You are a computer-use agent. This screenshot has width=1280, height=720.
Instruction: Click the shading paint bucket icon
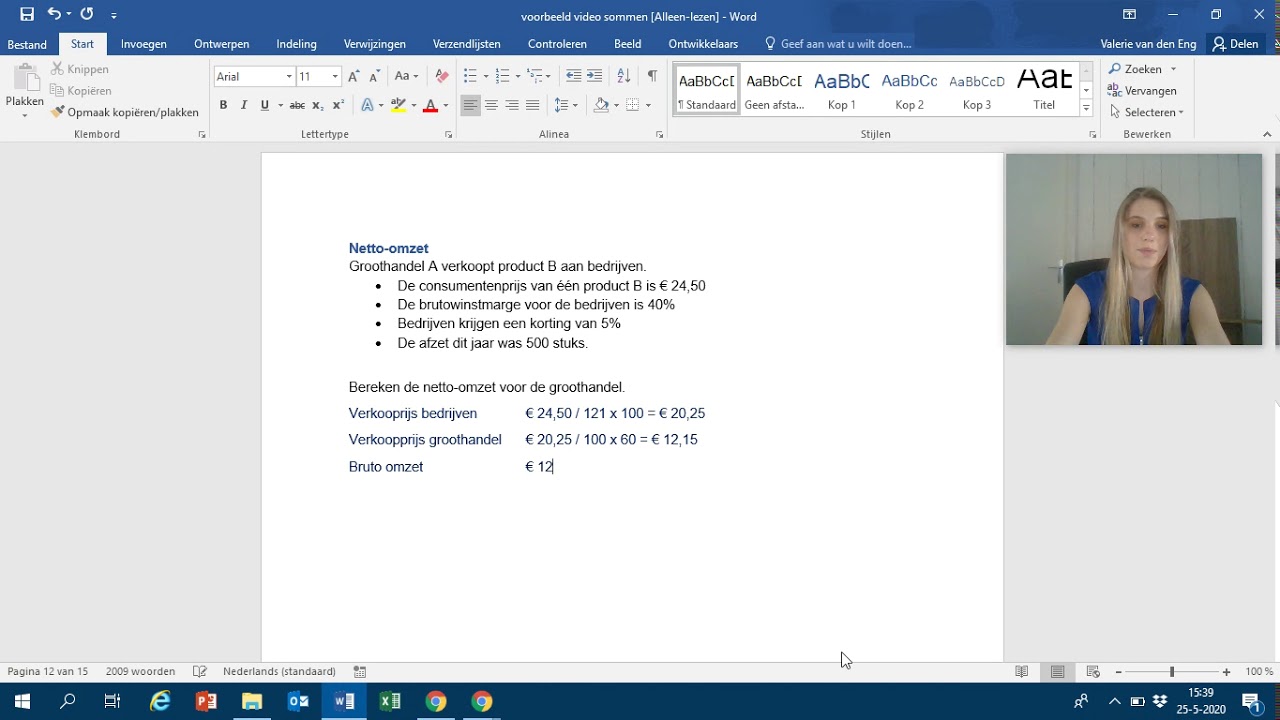(601, 105)
